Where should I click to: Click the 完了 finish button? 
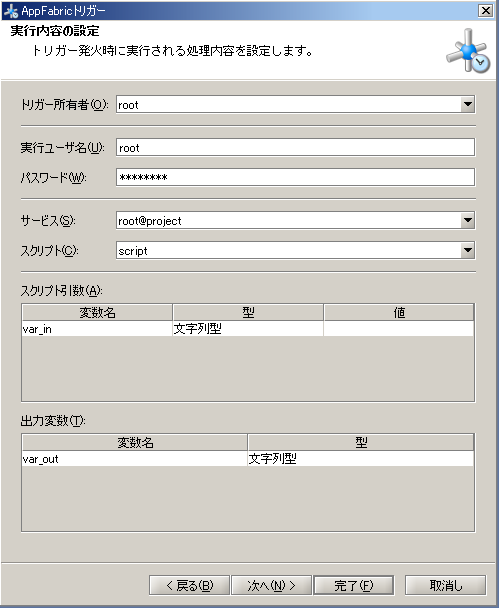(354, 585)
